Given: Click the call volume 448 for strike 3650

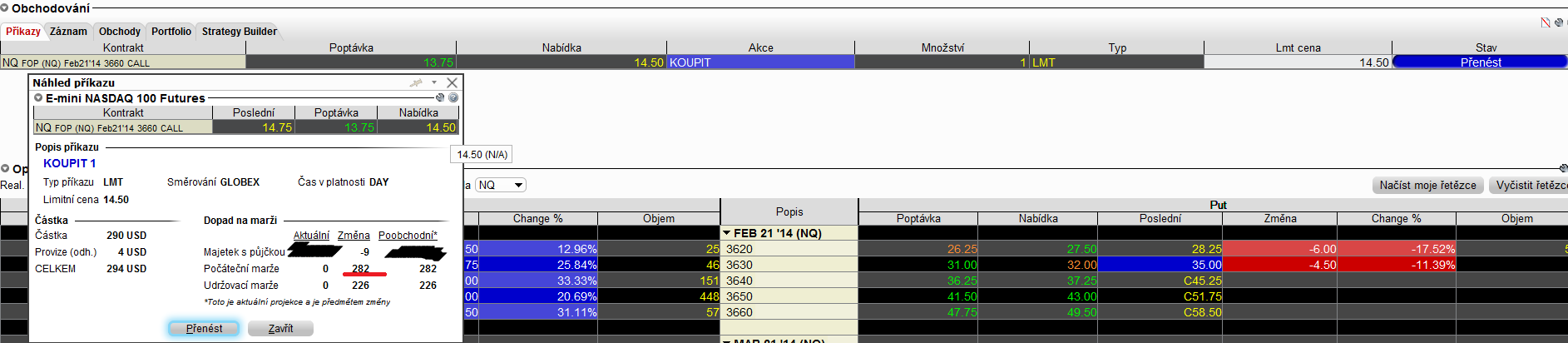Looking at the screenshot, I should [x=659, y=296].
